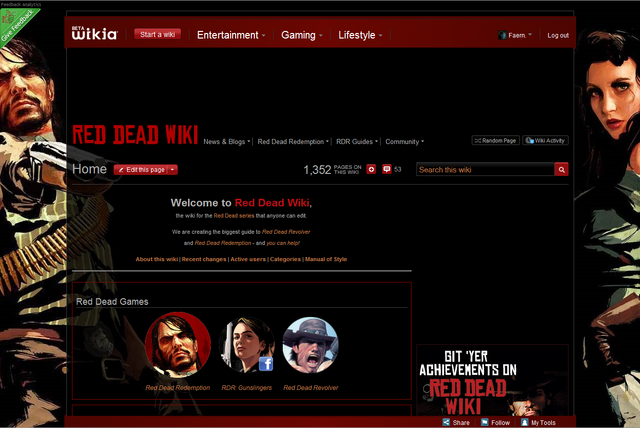The width and height of the screenshot is (640, 428).
Task: Click the Follow flag icon
Action: click(x=484, y=422)
